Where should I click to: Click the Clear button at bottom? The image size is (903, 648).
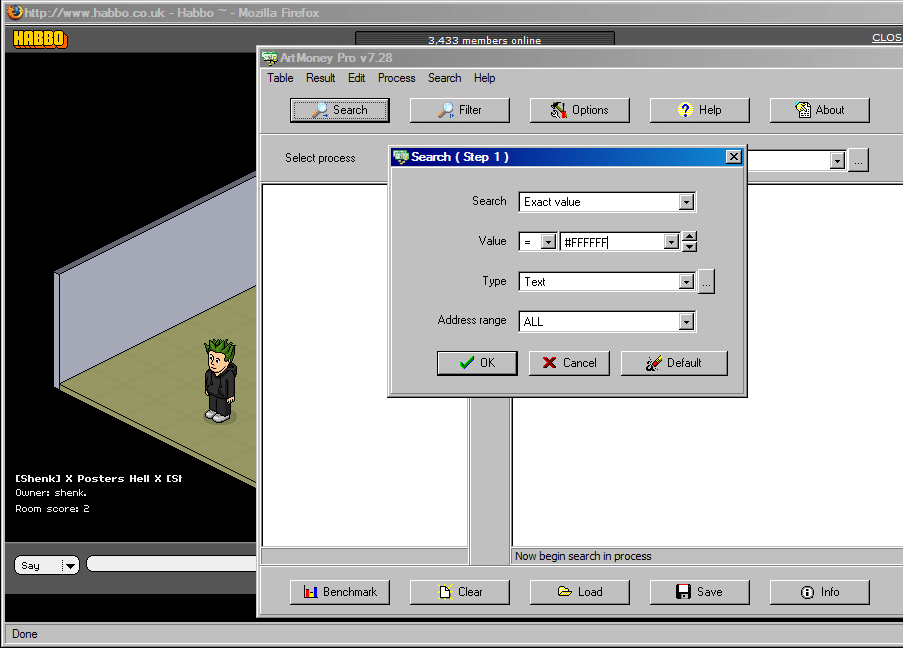[460, 592]
